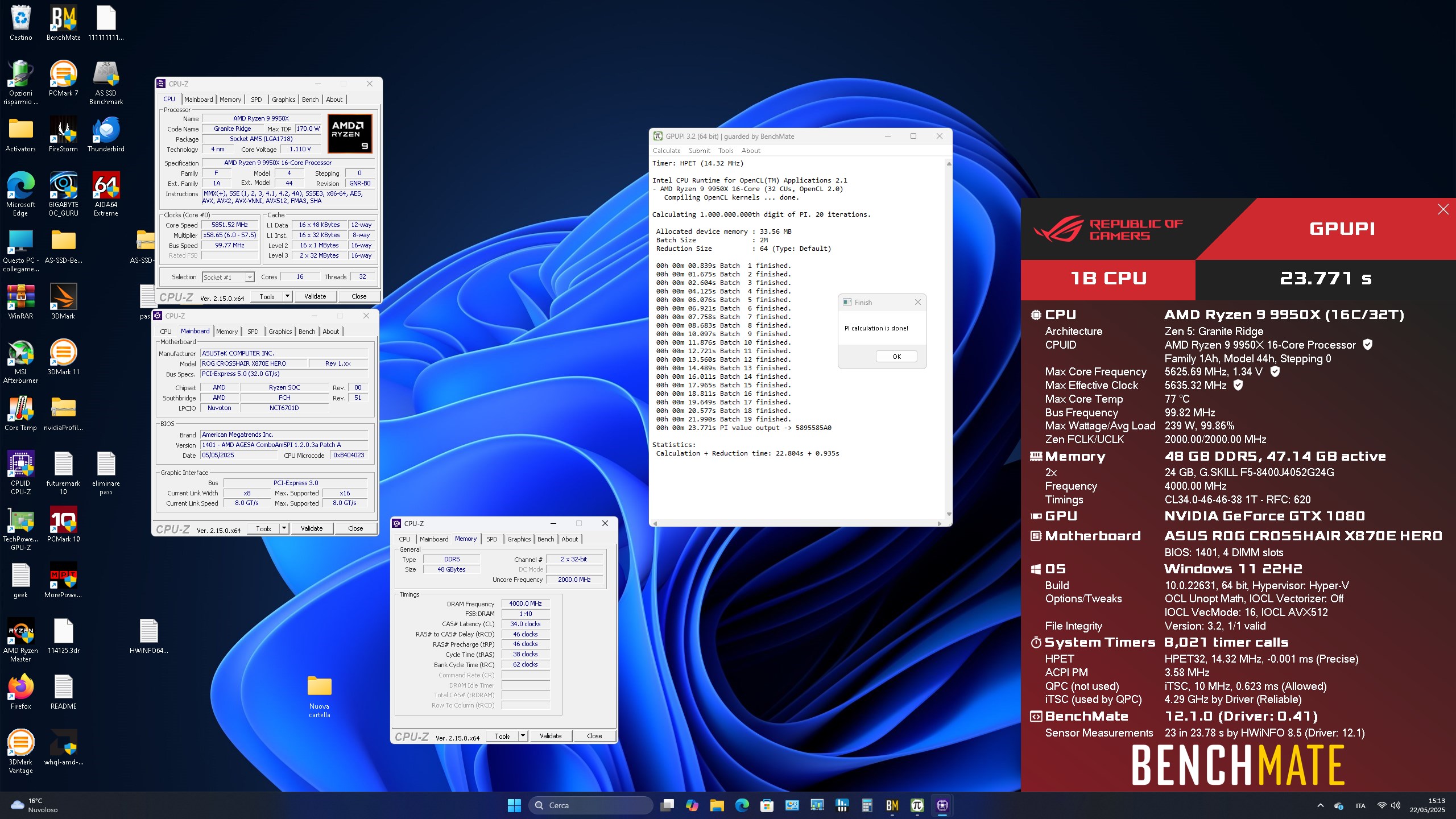Open 3DMark desktop shortcut
Viewport: 1456px width, 819px height.
click(x=63, y=301)
